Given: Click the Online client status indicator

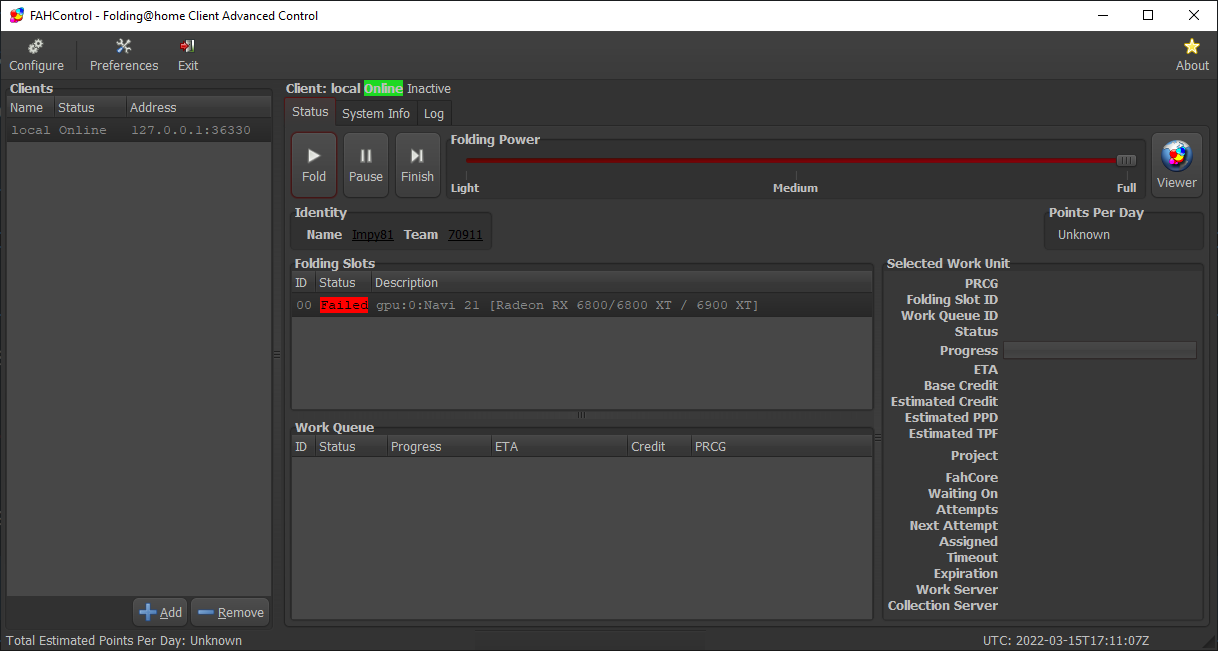Looking at the screenshot, I should [383, 89].
